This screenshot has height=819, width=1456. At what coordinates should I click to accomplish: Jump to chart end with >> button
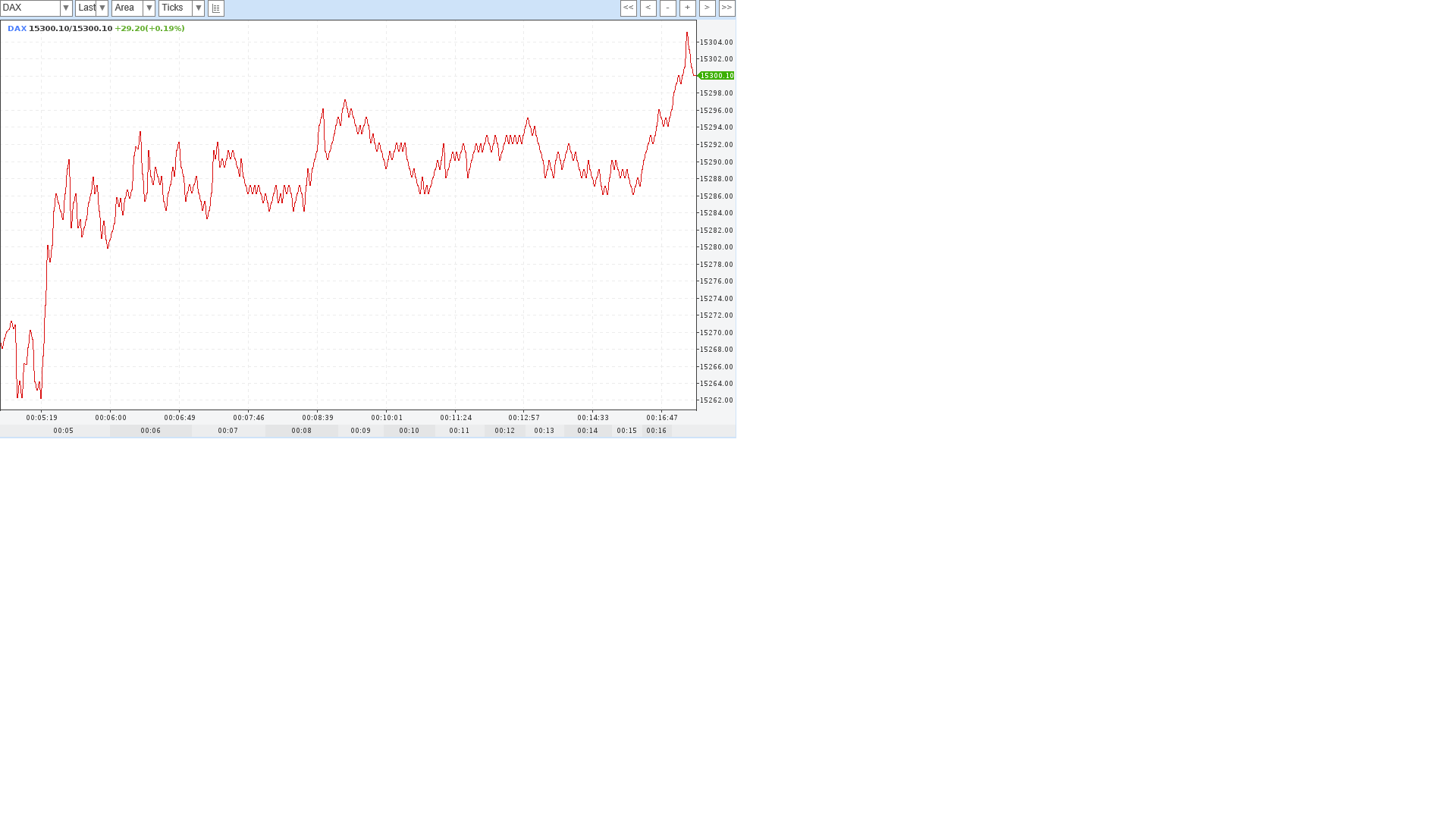point(726,8)
